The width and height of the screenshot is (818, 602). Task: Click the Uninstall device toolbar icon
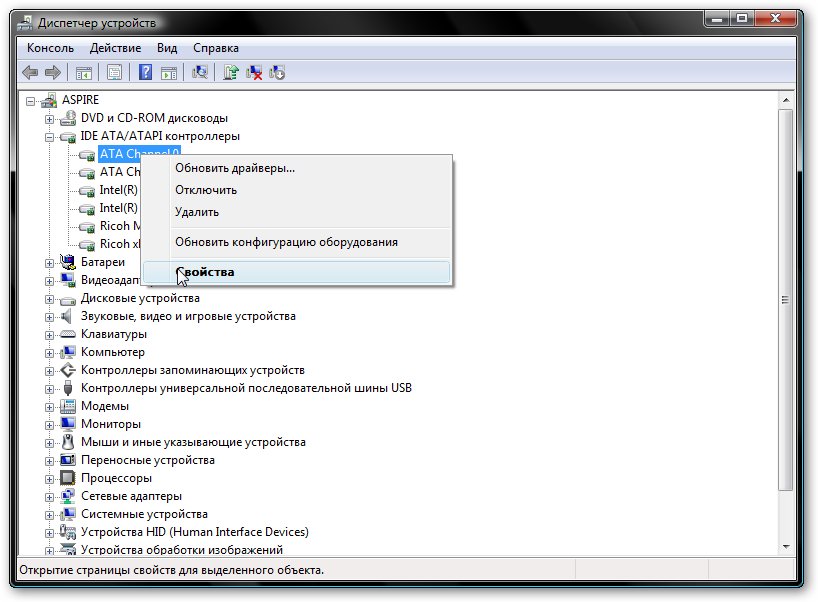pos(277,72)
